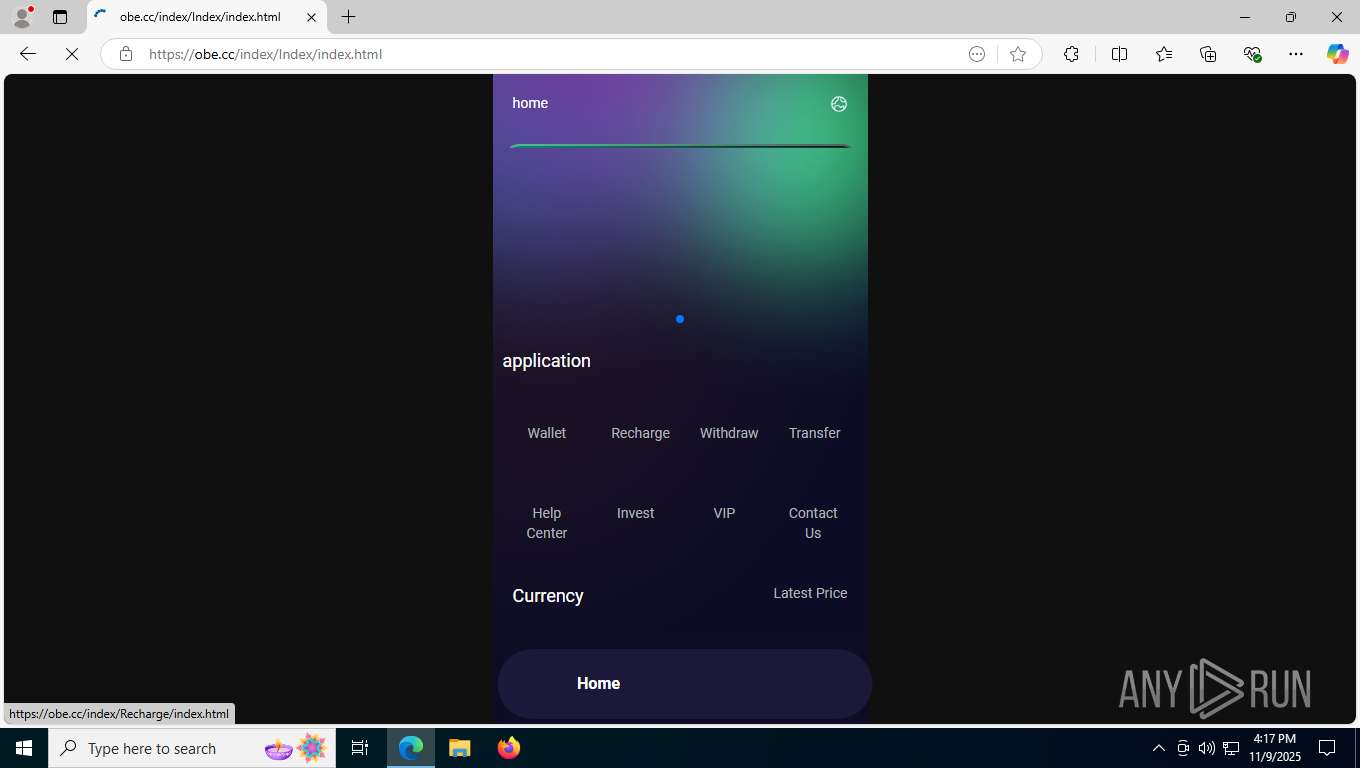Open a new browser tab
Screen dimensions: 1360x768
(348, 17)
